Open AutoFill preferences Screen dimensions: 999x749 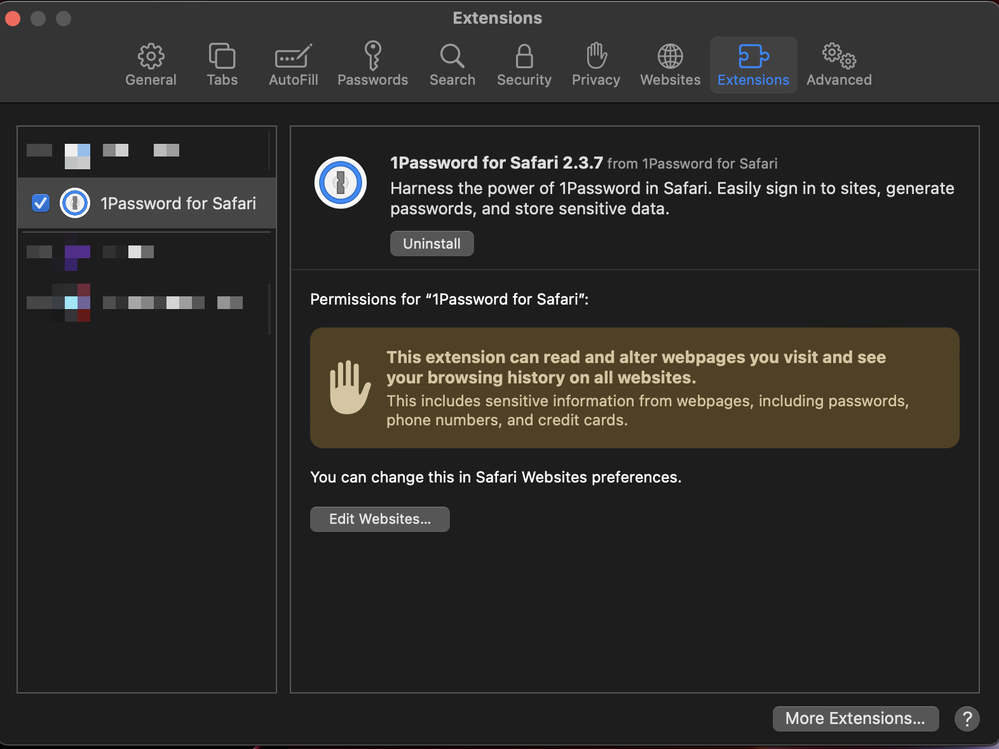293,65
